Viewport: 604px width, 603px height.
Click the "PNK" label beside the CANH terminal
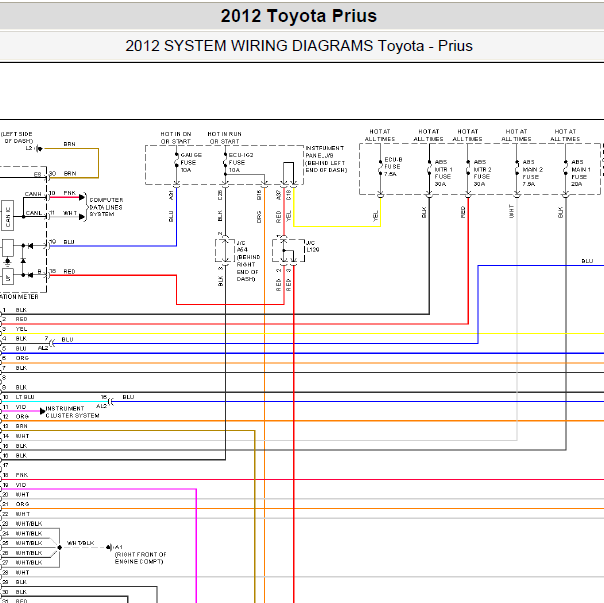point(70,193)
